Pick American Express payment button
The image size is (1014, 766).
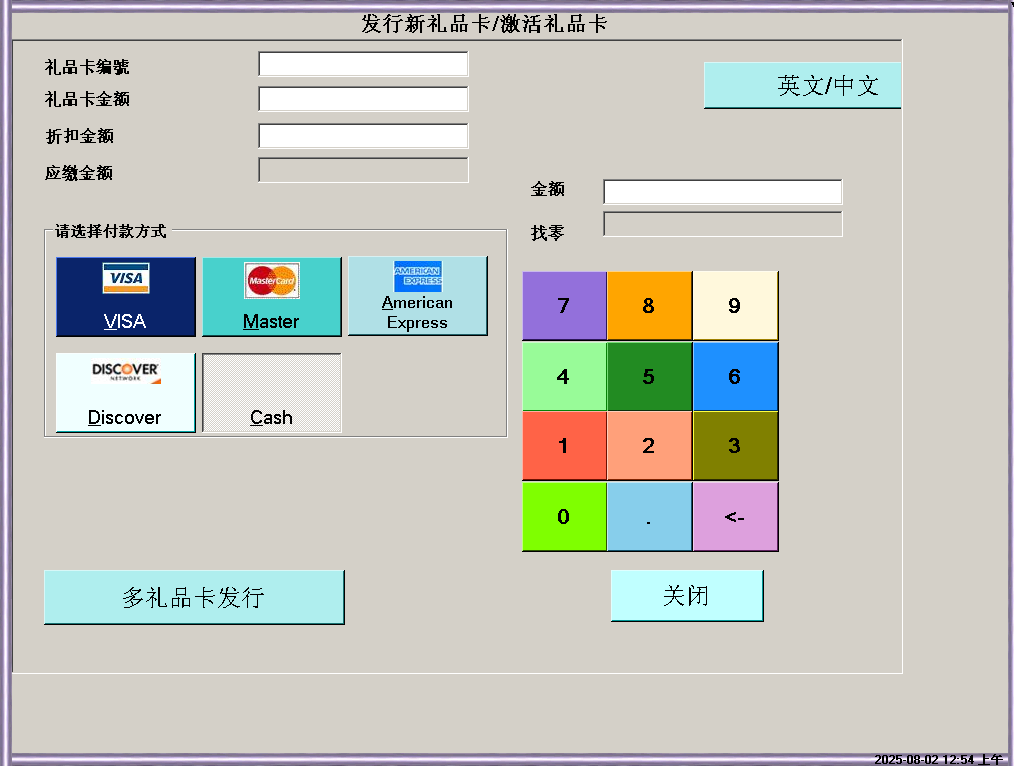[x=417, y=296]
